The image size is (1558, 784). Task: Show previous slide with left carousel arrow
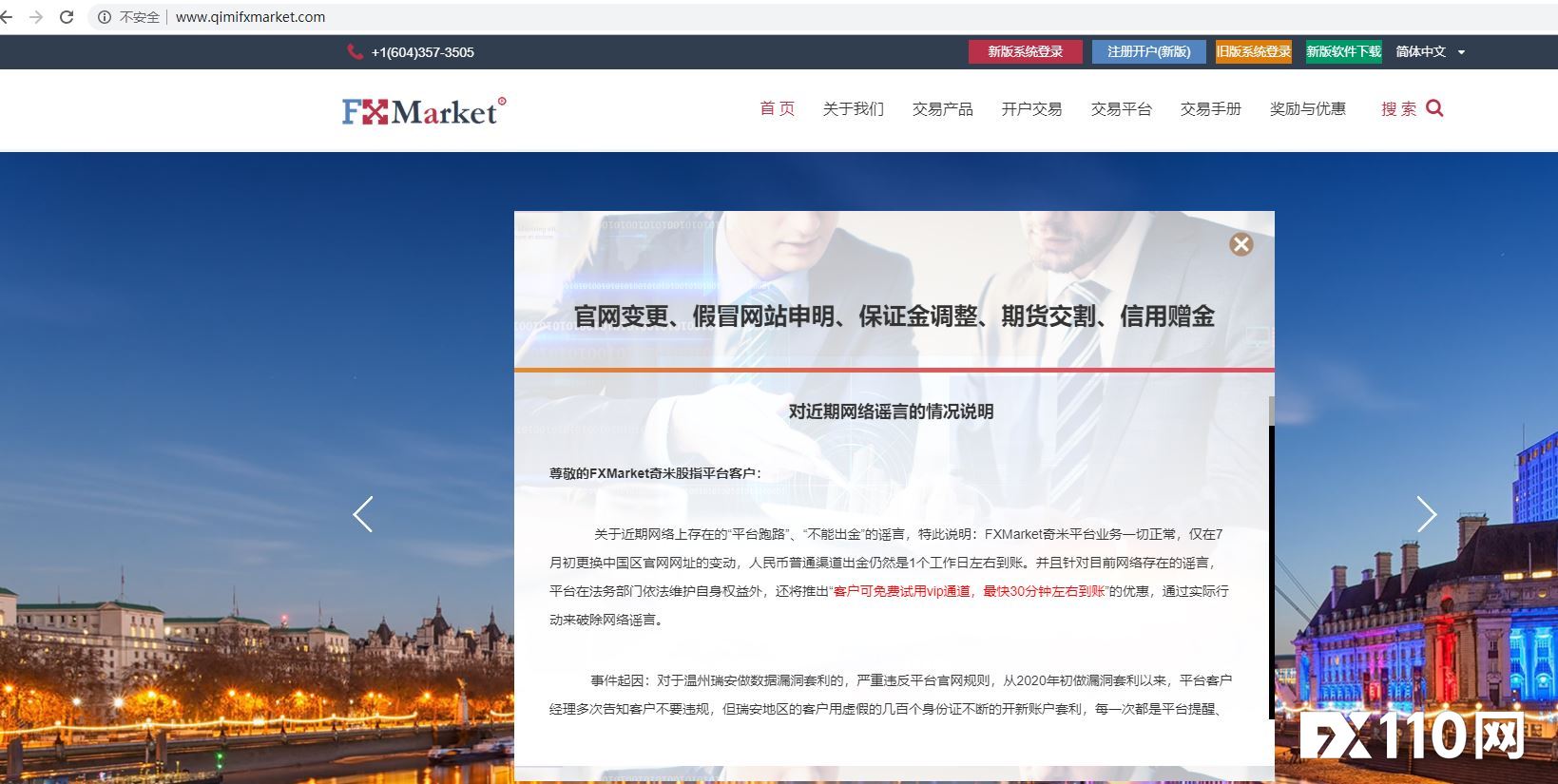click(x=363, y=514)
